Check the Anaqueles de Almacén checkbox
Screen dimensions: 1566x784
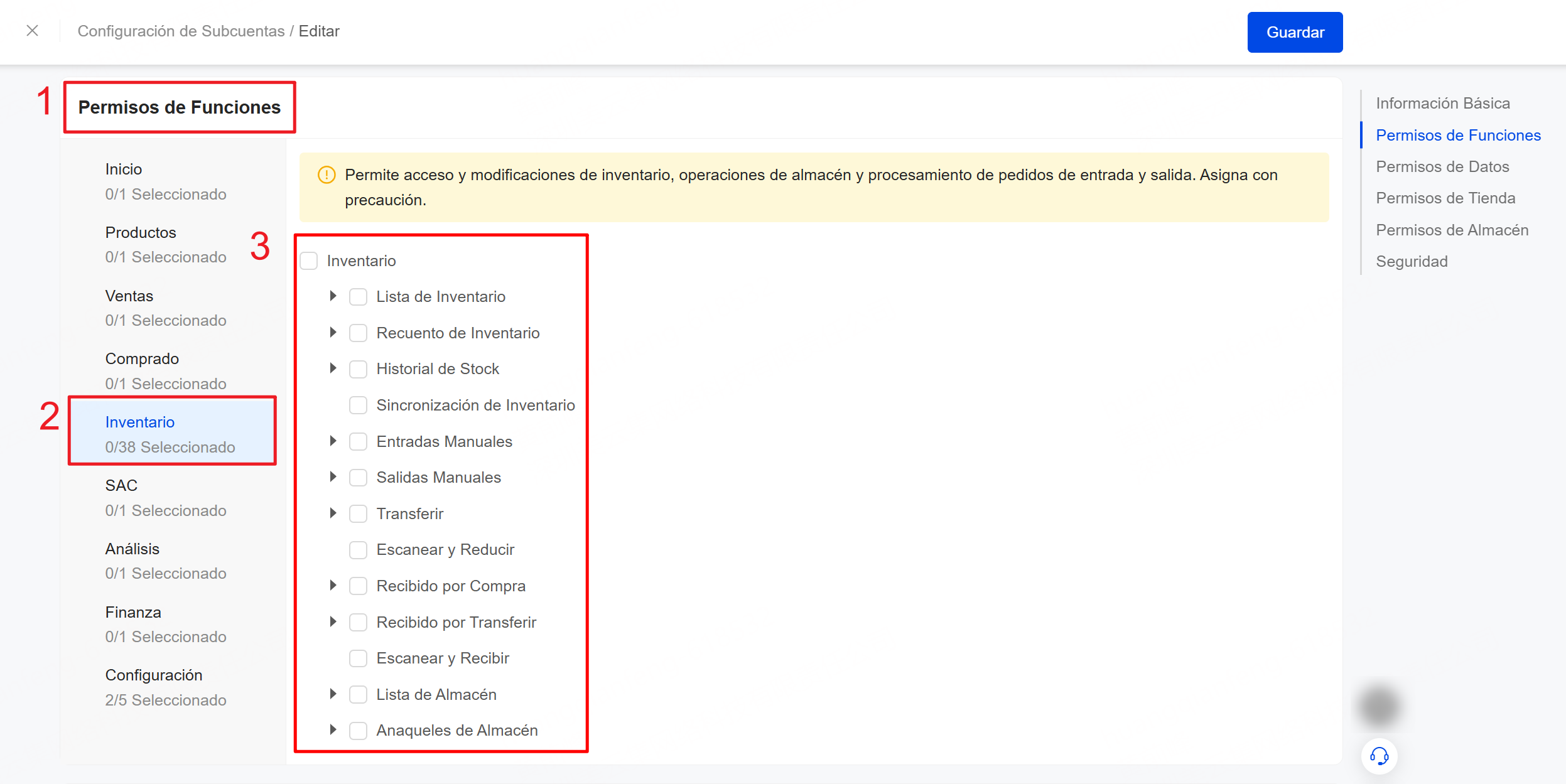pyautogui.click(x=358, y=731)
